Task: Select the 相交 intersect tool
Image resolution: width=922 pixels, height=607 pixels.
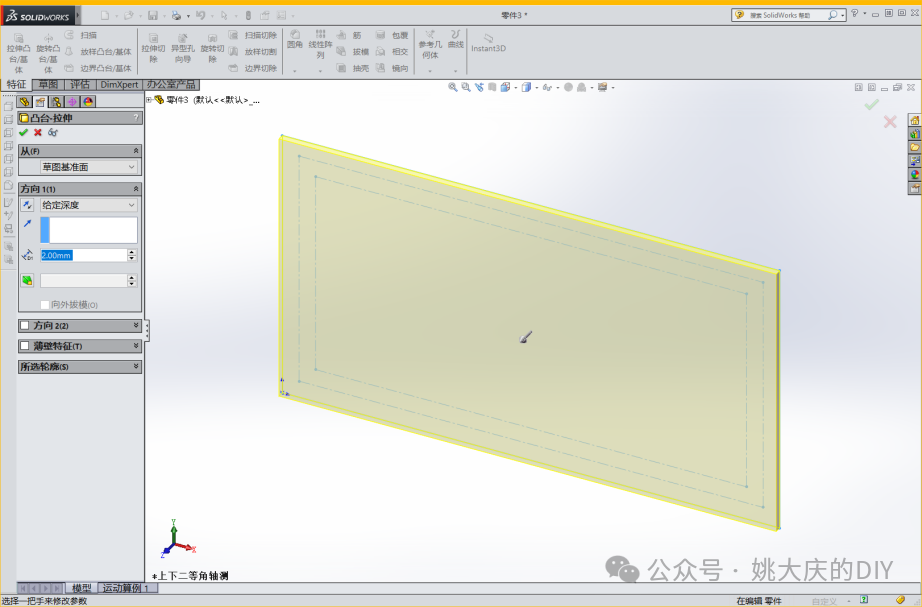Action: [x=392, y=52]
